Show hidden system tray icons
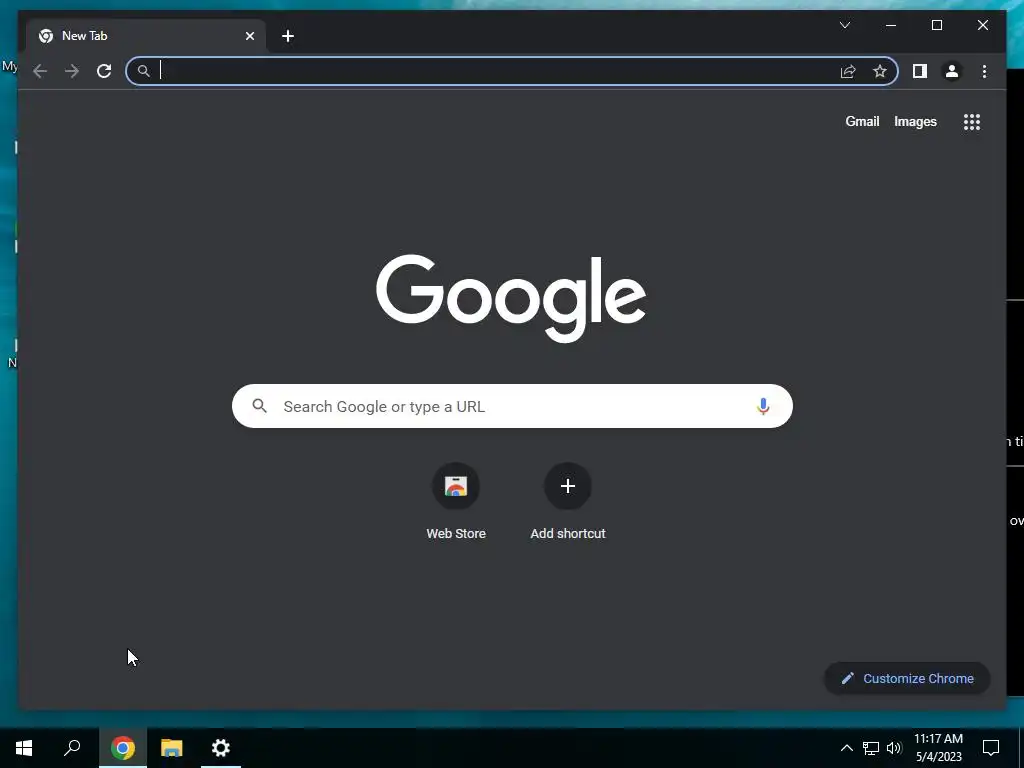This screenshot has width=1024, height=768. click(x=846, y=748)
